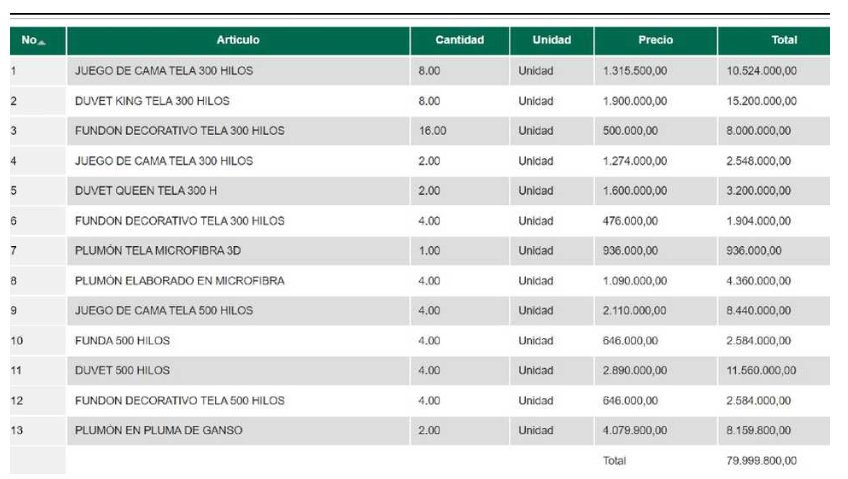Click quantity 1.00 for PLUMÓN TELA MICROFIBRA 3D
Viewport: 848px width, 479px height.
pyautogui.click(x=429, y=251)
